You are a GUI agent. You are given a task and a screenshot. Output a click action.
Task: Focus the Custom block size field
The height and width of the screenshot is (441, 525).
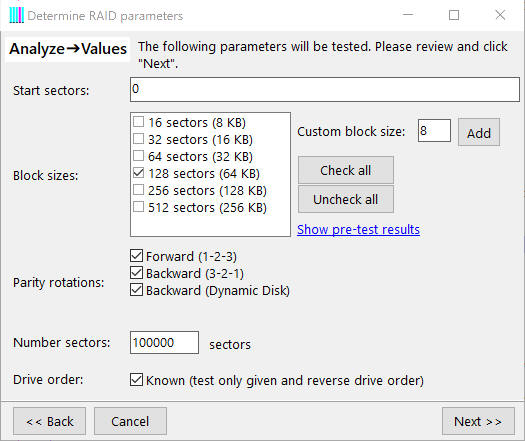point(434,131)
